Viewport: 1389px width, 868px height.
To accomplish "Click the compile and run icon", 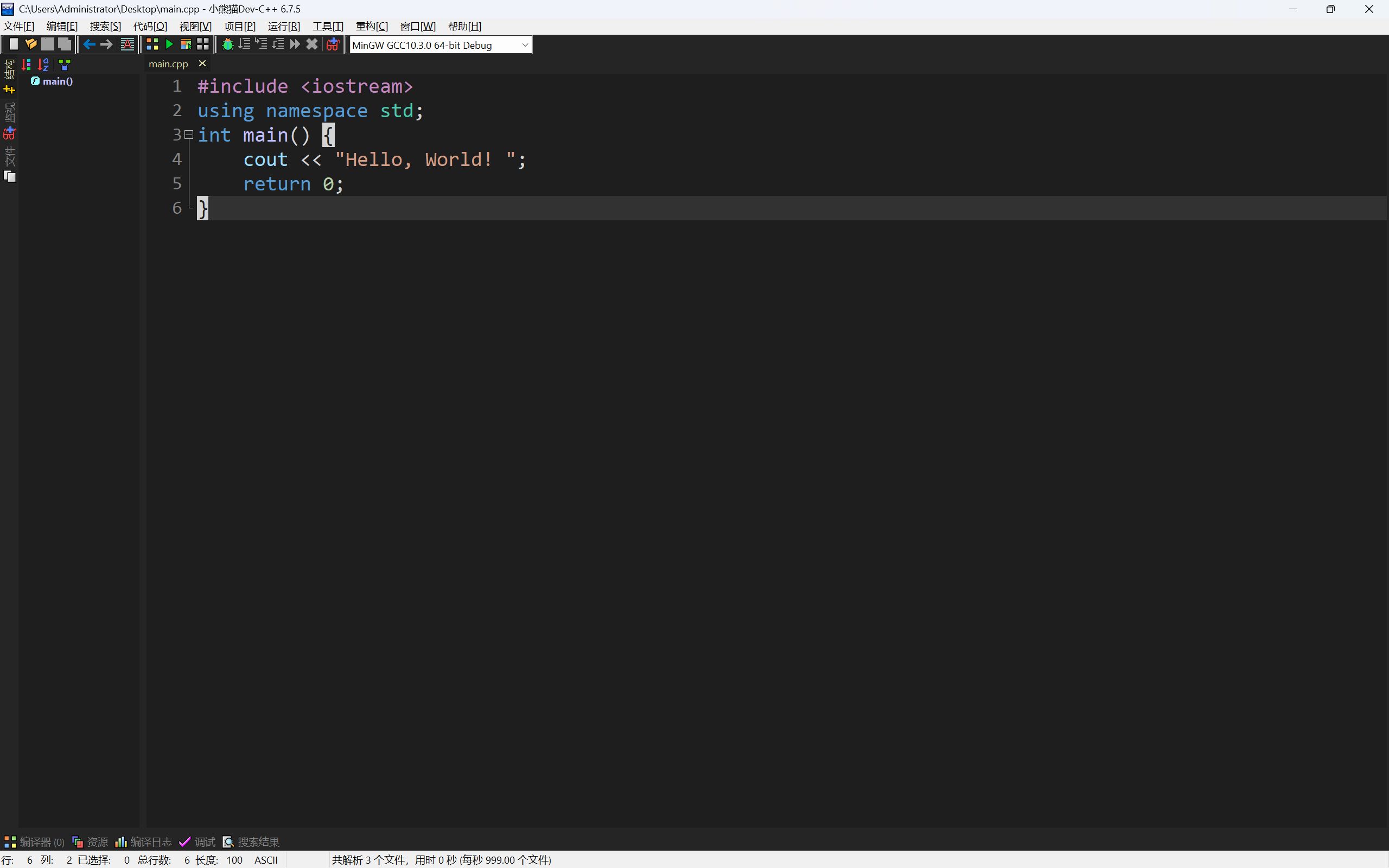I will pos(186,44).
